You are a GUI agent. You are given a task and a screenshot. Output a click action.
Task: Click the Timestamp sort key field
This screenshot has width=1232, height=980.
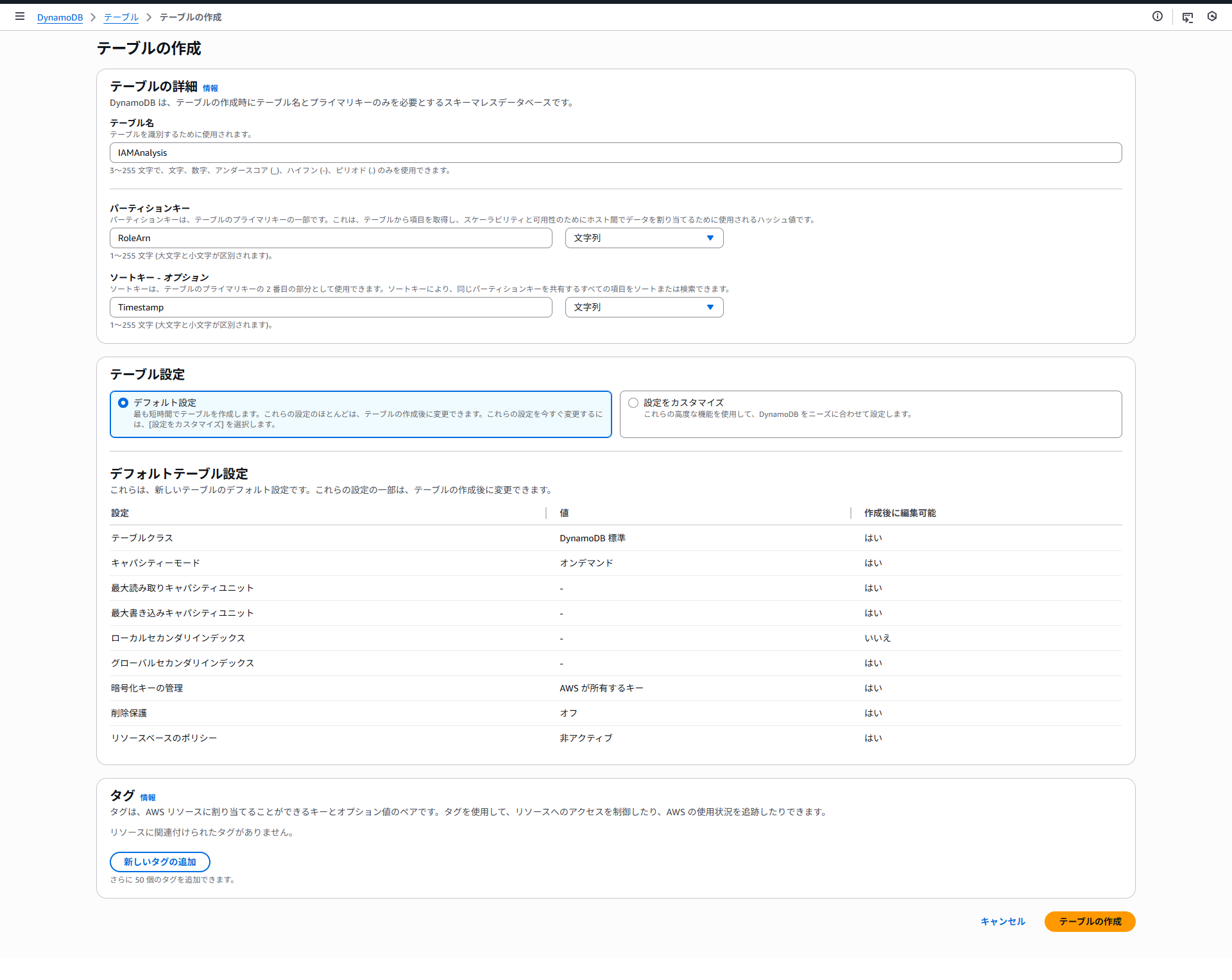point(330,307)
